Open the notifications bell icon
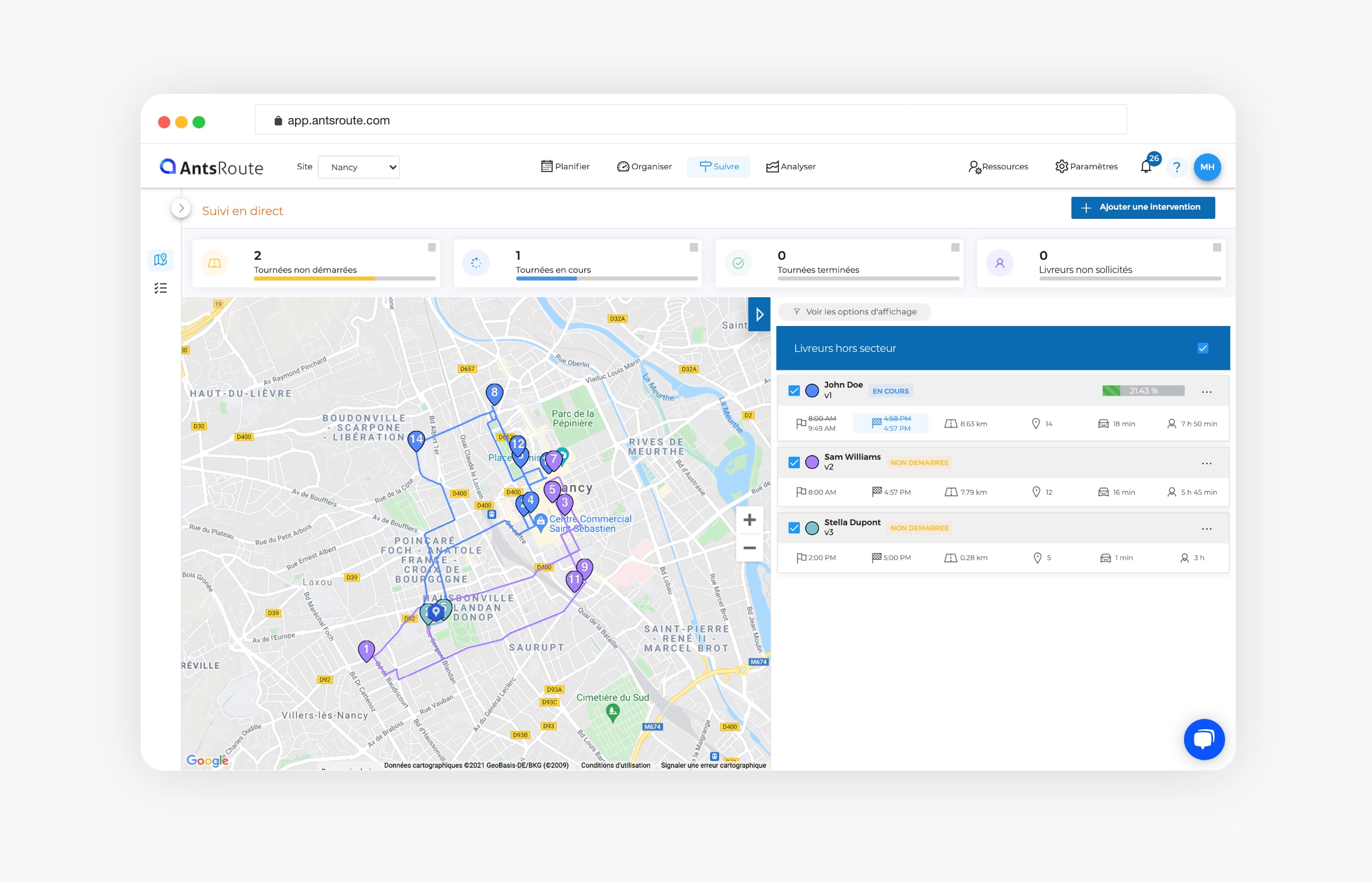The height and width of the screenshot is (883, 1372). (1146, 167)
